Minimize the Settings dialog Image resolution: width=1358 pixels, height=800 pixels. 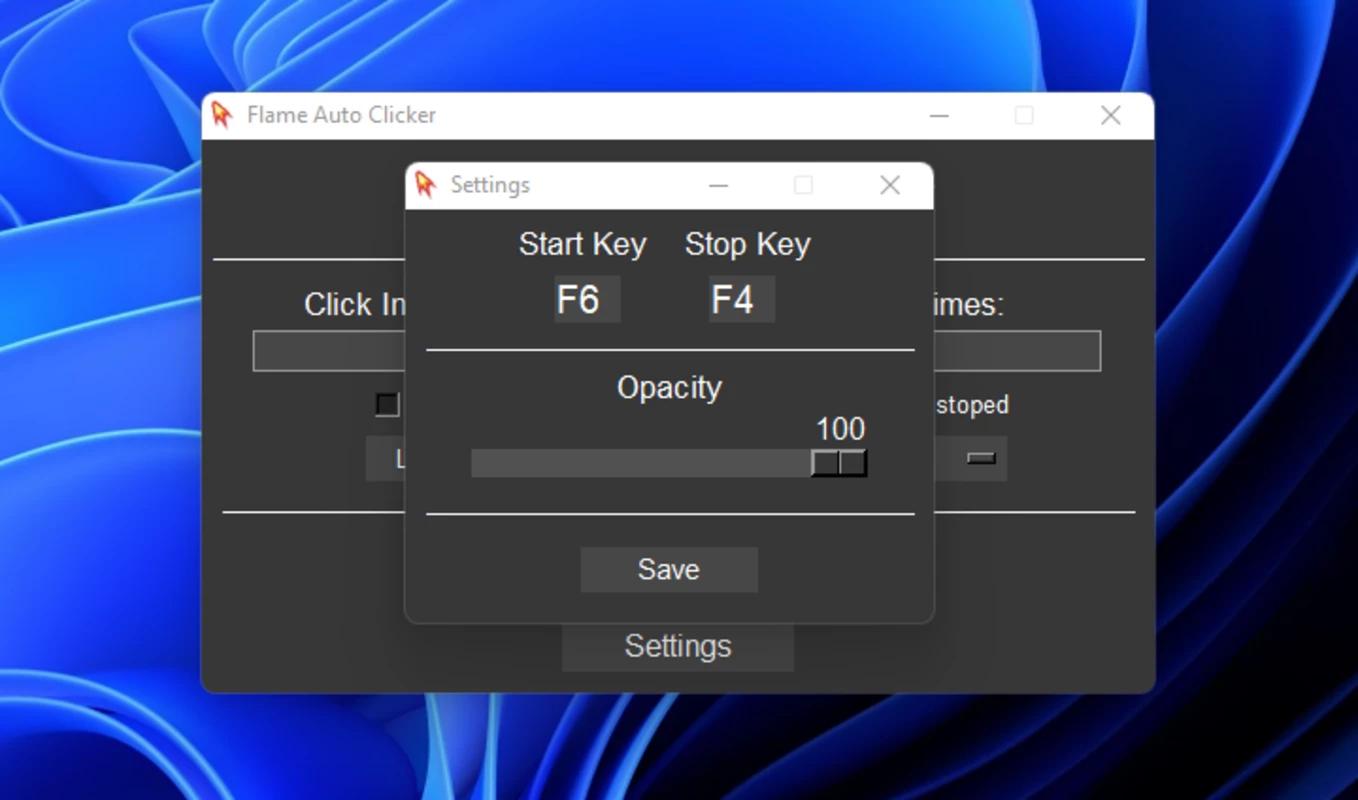click(718, 185)
